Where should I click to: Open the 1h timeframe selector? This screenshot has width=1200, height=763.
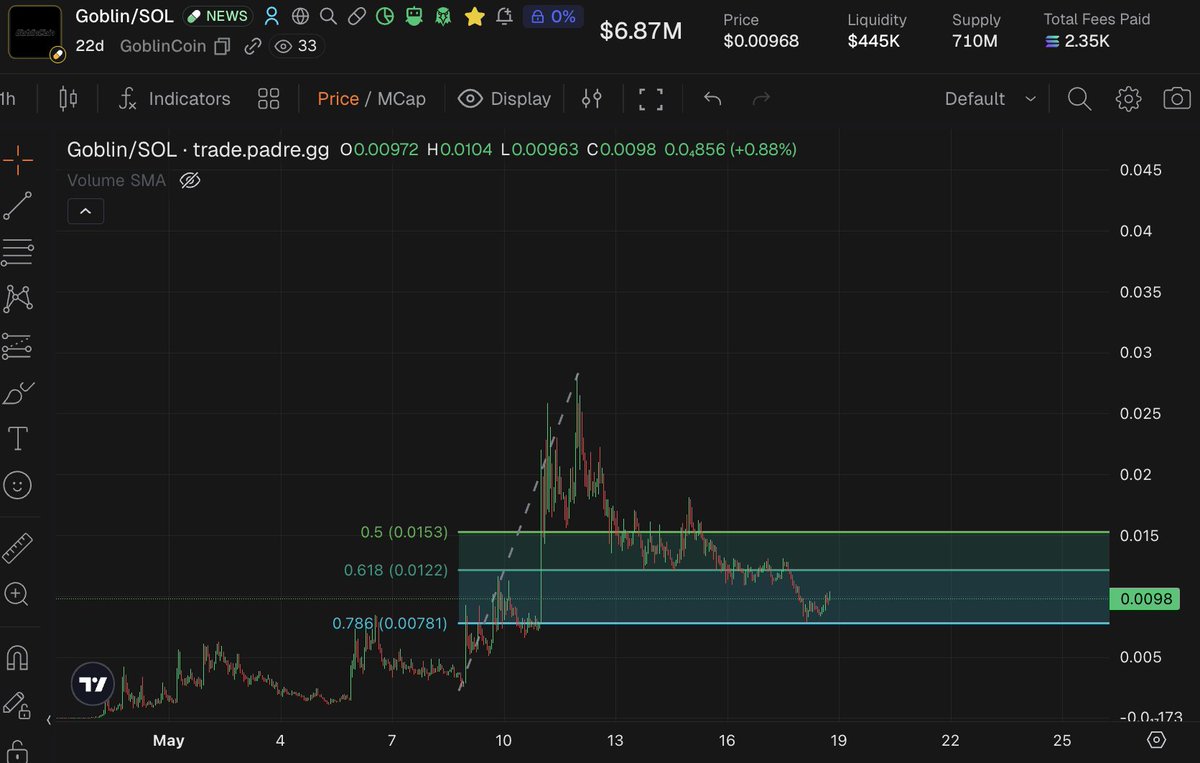click(x=8, y=98)
